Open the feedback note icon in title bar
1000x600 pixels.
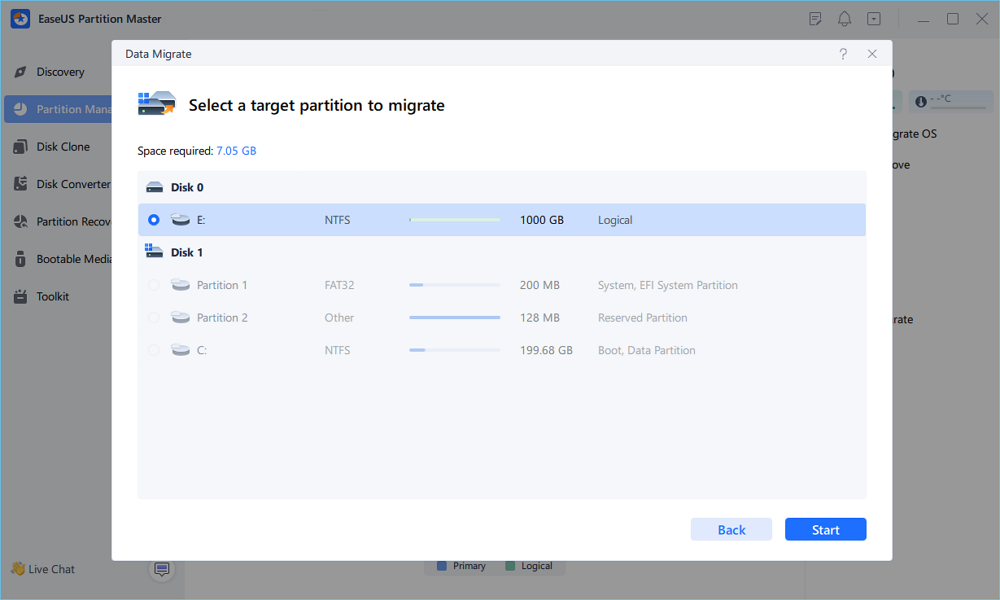pos(815,19)
